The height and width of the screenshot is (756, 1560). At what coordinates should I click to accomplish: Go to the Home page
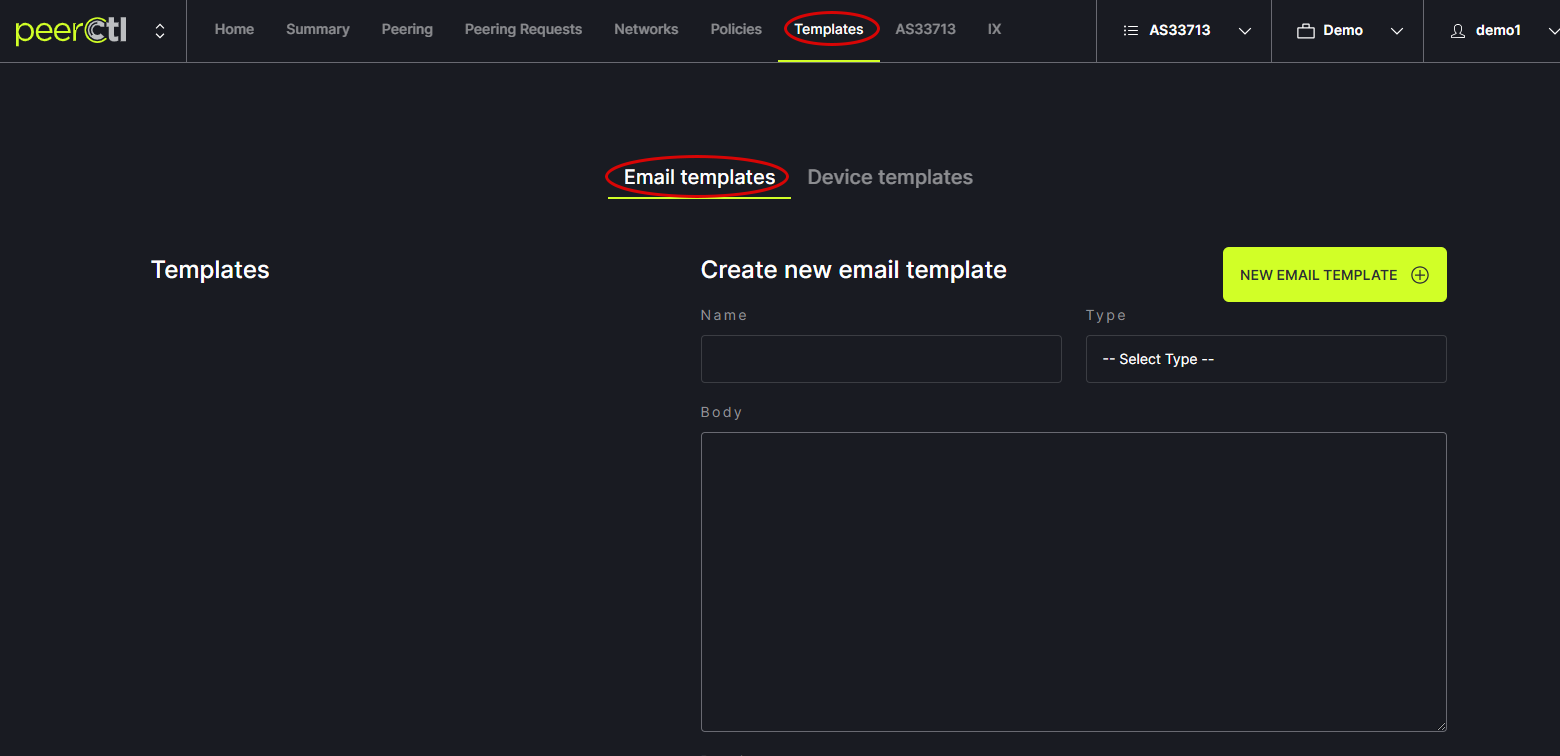[234, 30]
